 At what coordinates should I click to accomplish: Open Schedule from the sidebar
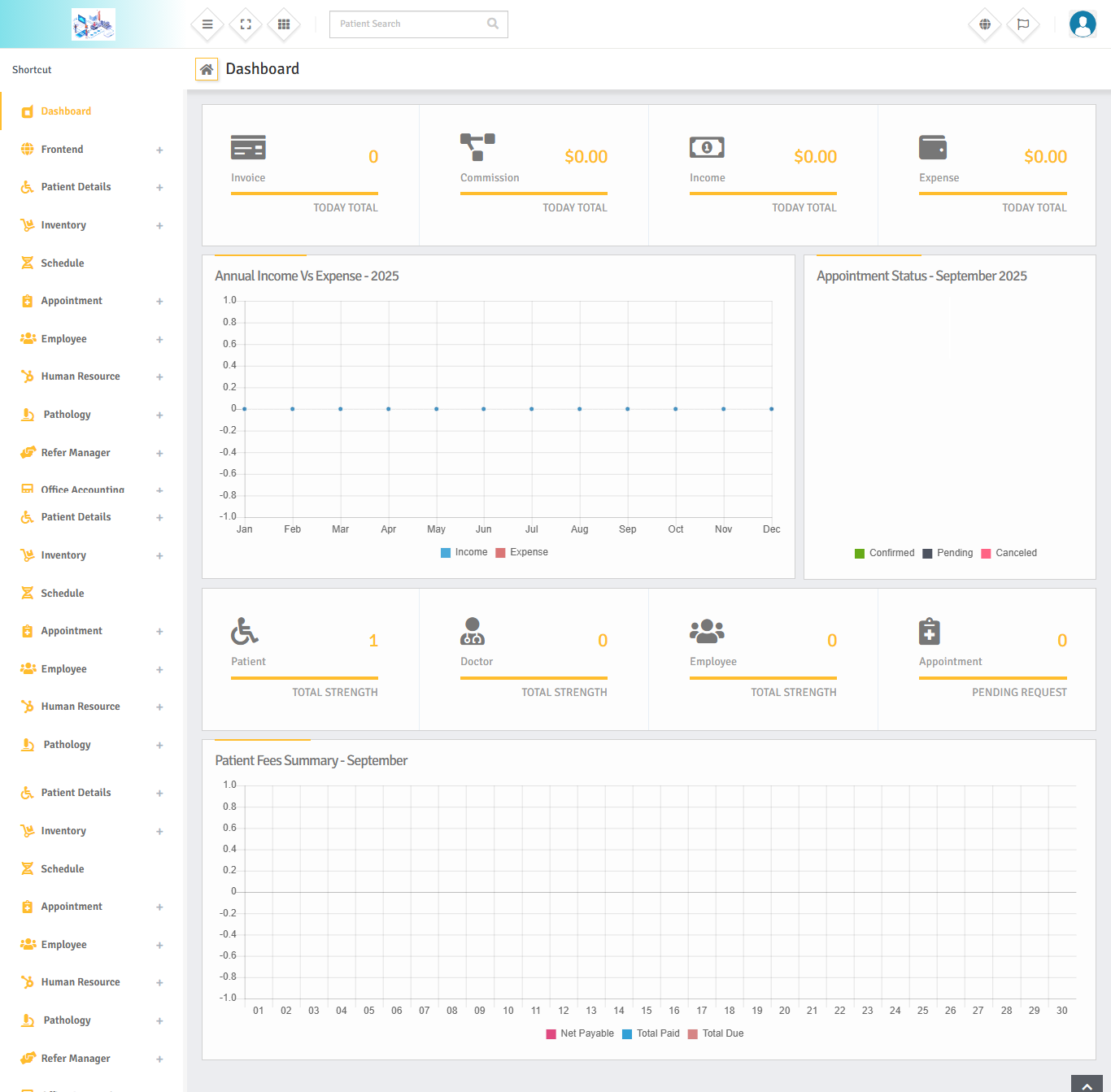[63, 263]
